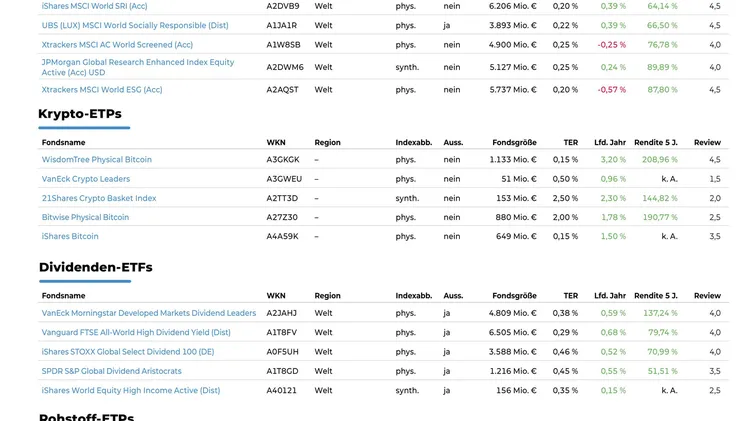Open 21Shares Crypto Basket Index details
This screenshot has width=750, height=421.
(x=99, y=198)
